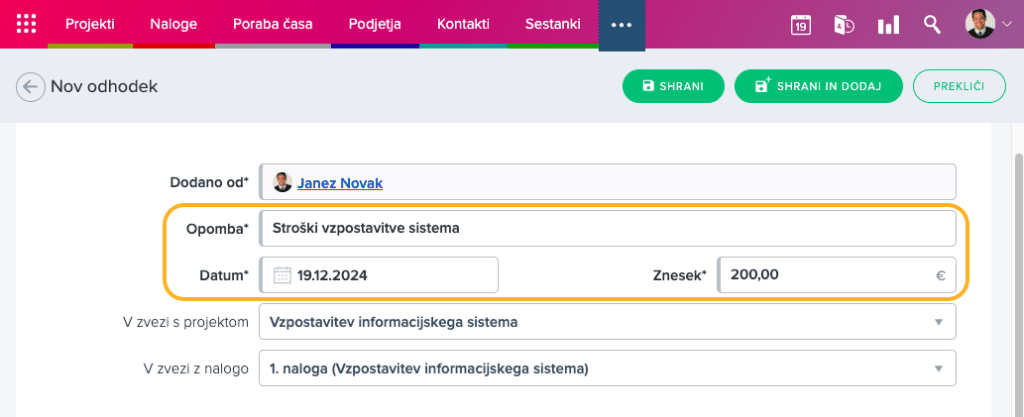
Task: Open the apps grid launcher icon
Action: (26, 24)
